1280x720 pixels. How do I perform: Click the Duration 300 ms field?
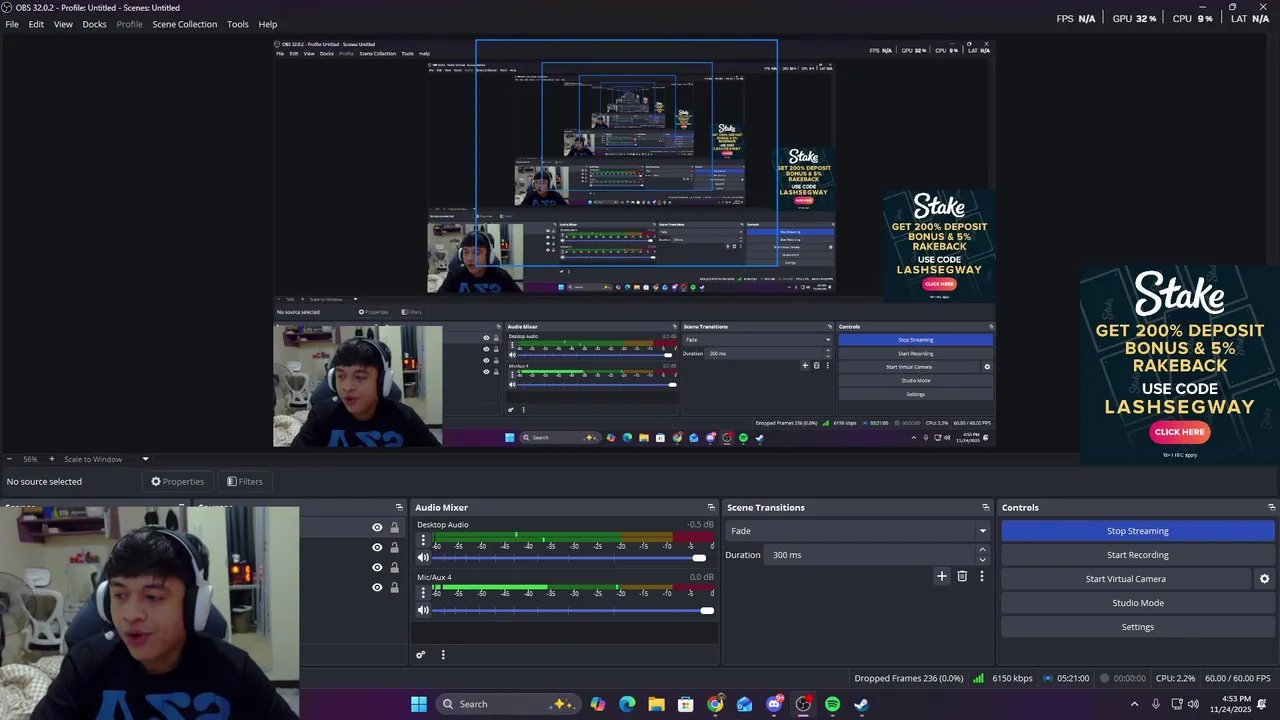pyautogui.click(x=870, y=555)
